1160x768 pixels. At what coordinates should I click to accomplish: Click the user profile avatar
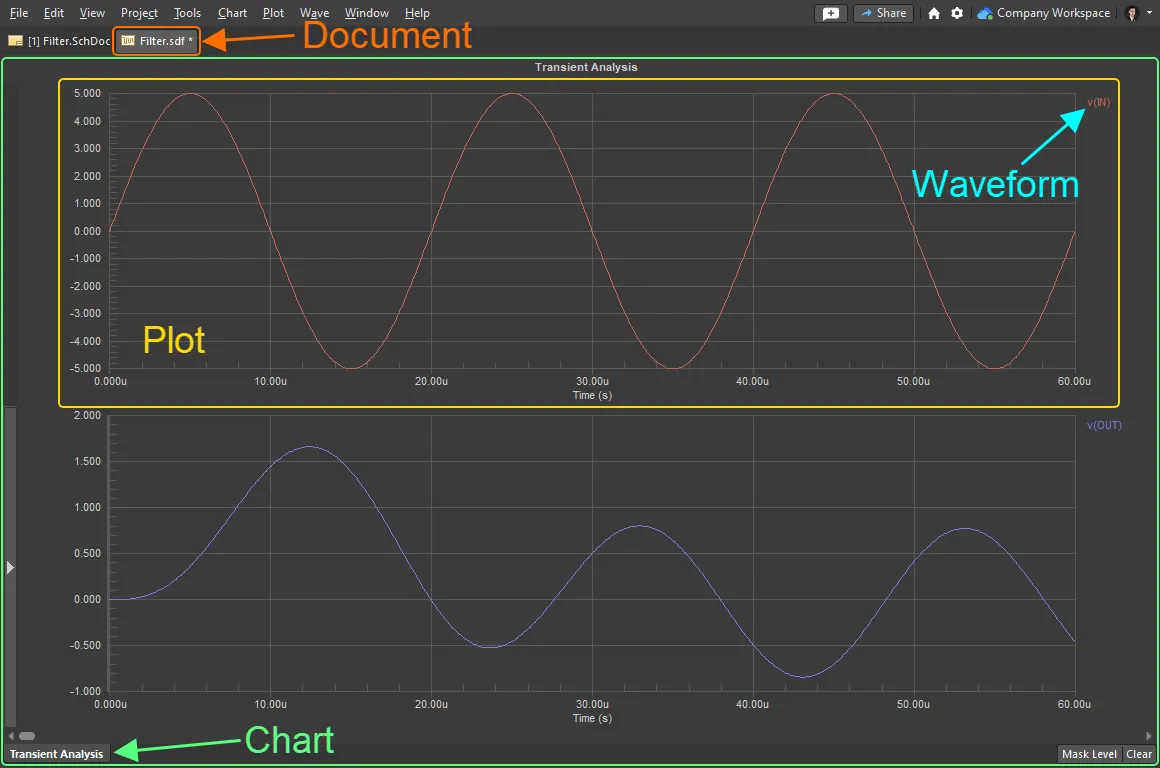[1132, 13]
